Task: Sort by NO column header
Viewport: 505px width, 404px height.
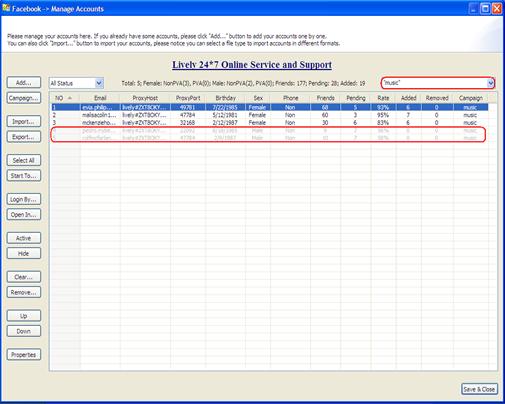Action: (64, 98)
